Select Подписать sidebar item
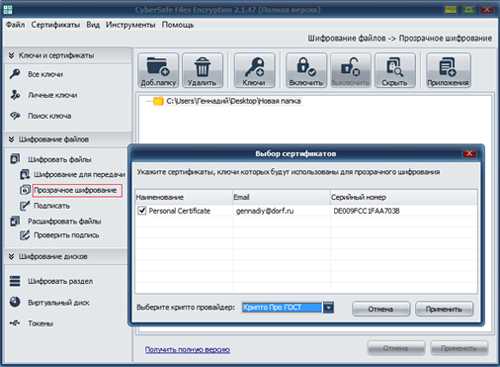This screenshot has height=367, width=500. click(52, 206)
